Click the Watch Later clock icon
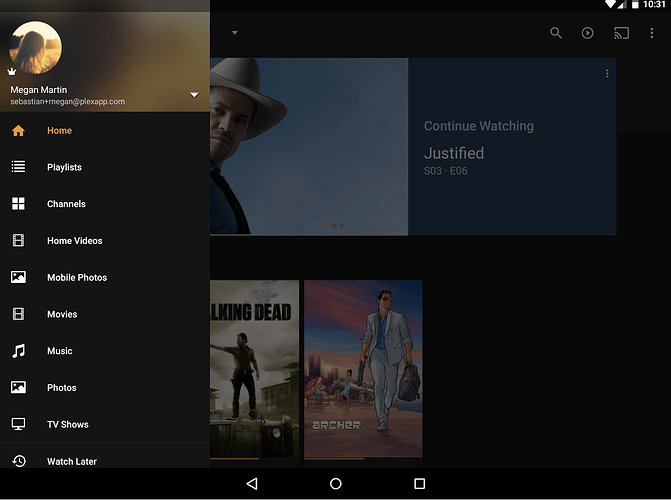671x500 pixels. (19, 461)
